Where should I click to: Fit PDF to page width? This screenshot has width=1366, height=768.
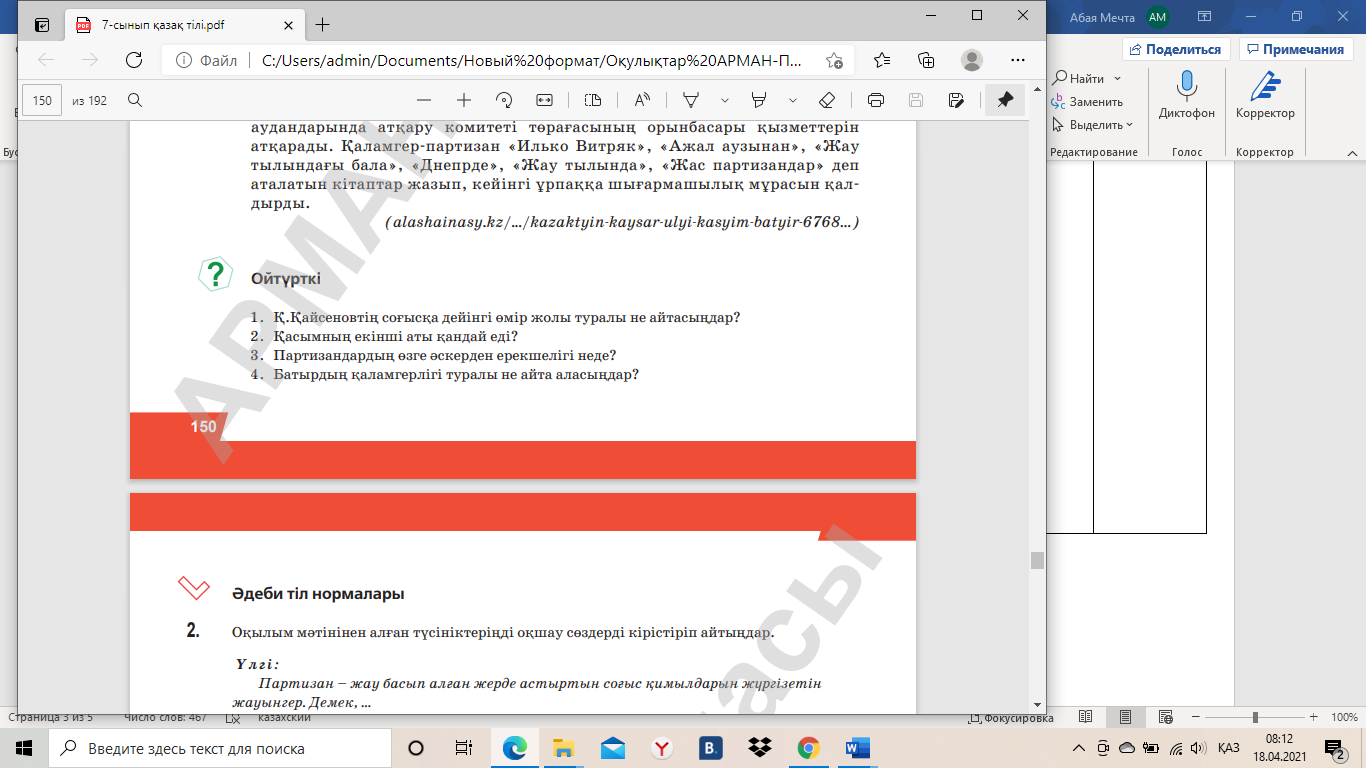tap(544, 100)
